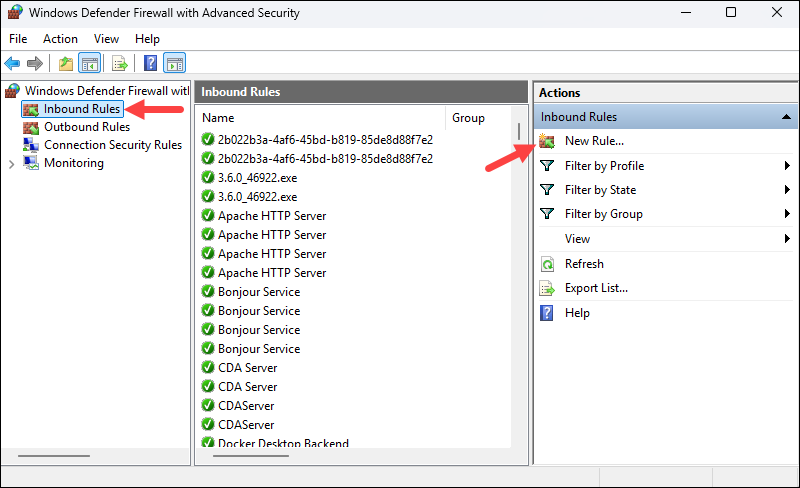This screenshot has width=800, height=488.
Task: Click the Refresh action icon
Action: (x=547, y=264)
